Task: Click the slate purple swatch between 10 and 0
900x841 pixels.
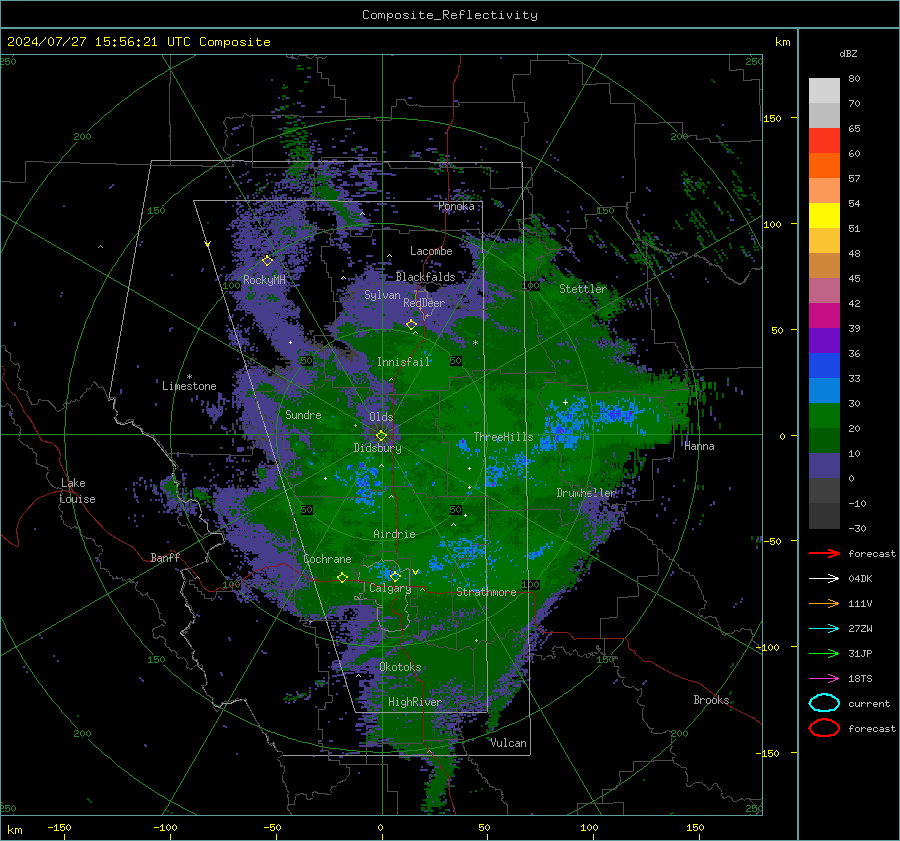Action: pos(824,466)
